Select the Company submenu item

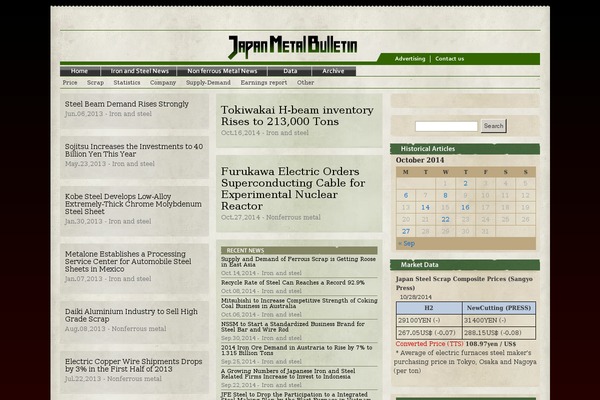point(163,83)
